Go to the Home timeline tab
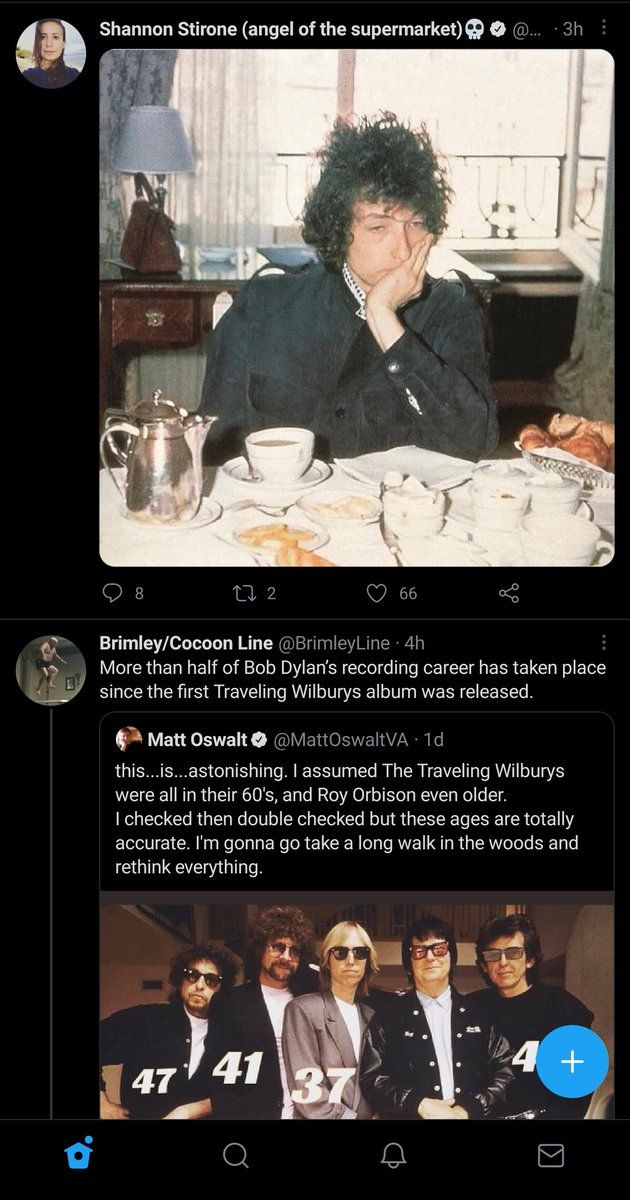This screenshot has height=1200, width=630. pos(78,1155)
